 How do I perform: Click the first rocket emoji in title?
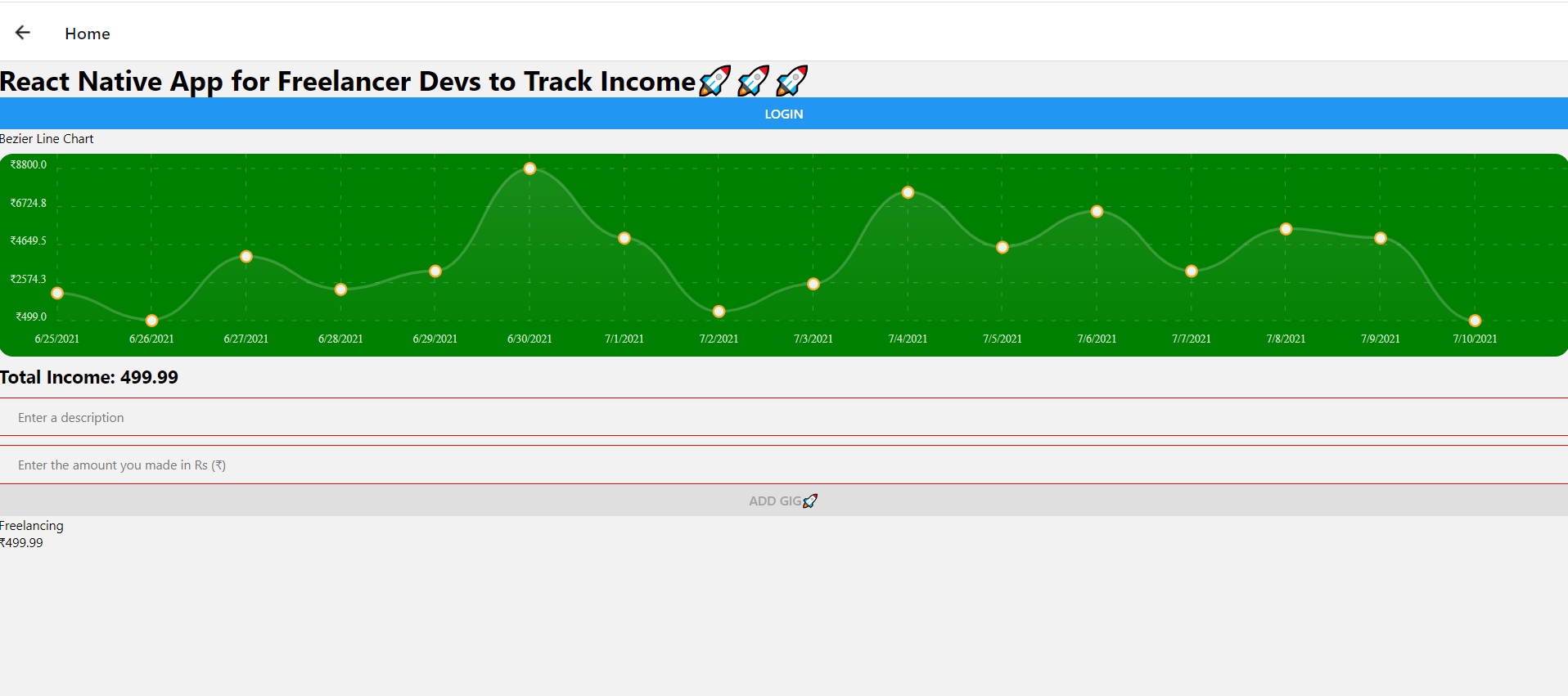714,81
